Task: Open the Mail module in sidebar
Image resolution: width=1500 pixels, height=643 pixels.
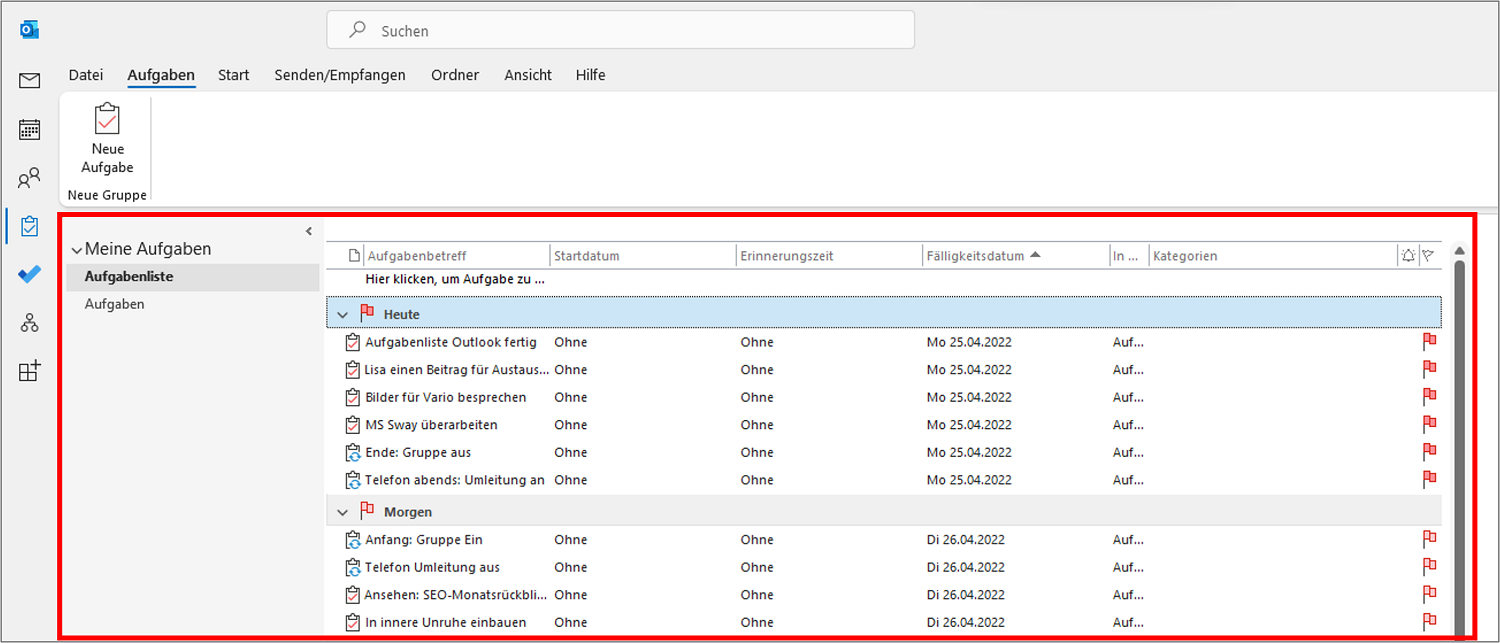Action: [29, 80]
